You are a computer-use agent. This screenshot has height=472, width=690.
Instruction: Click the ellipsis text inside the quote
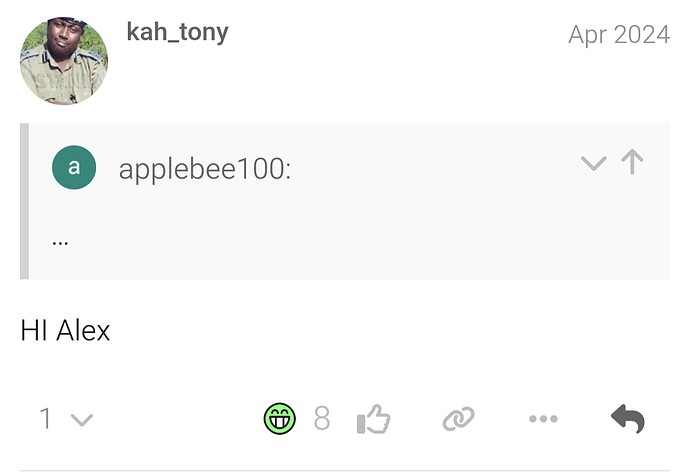[59, 241]
